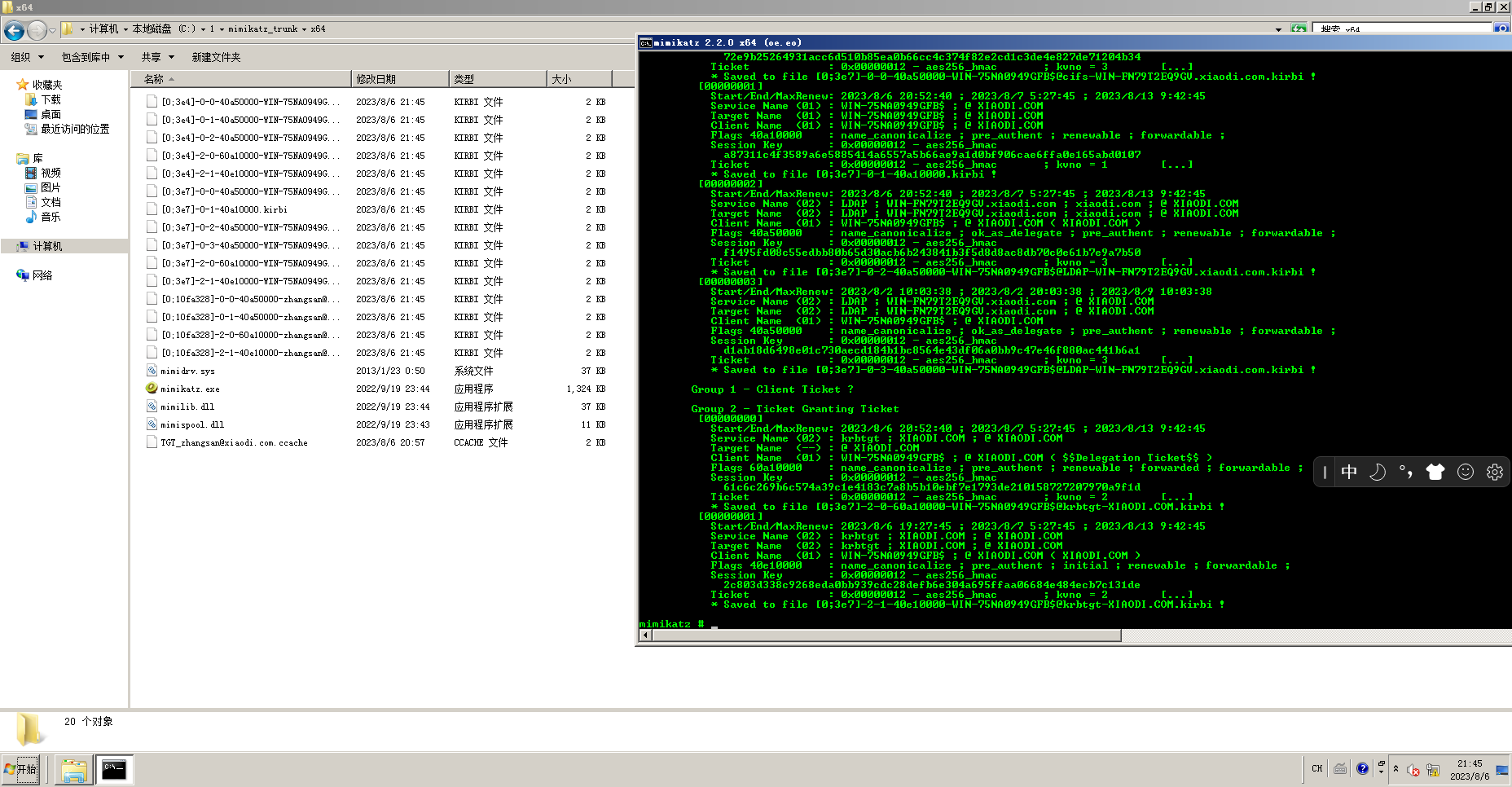Switch IME to English with the 中 toggle
This screenshot has height=787, width=1512.
(1350, 472)
